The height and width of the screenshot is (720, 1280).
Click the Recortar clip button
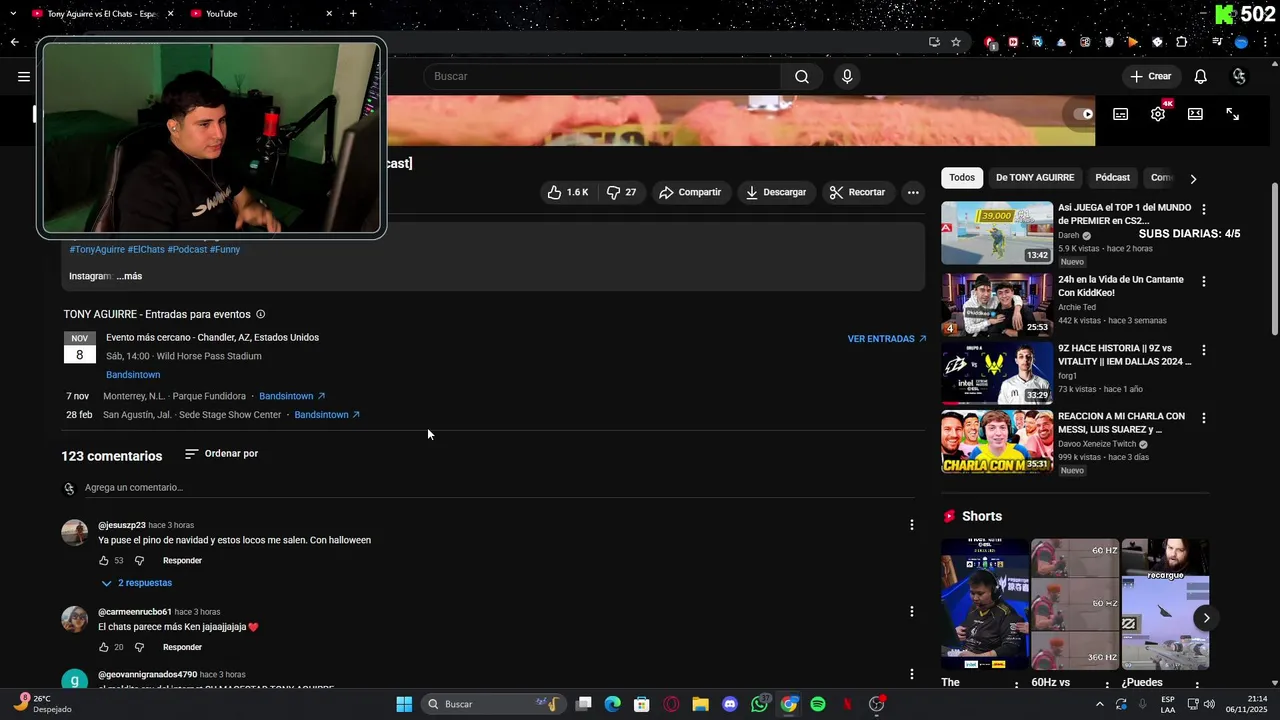(857, 192)
